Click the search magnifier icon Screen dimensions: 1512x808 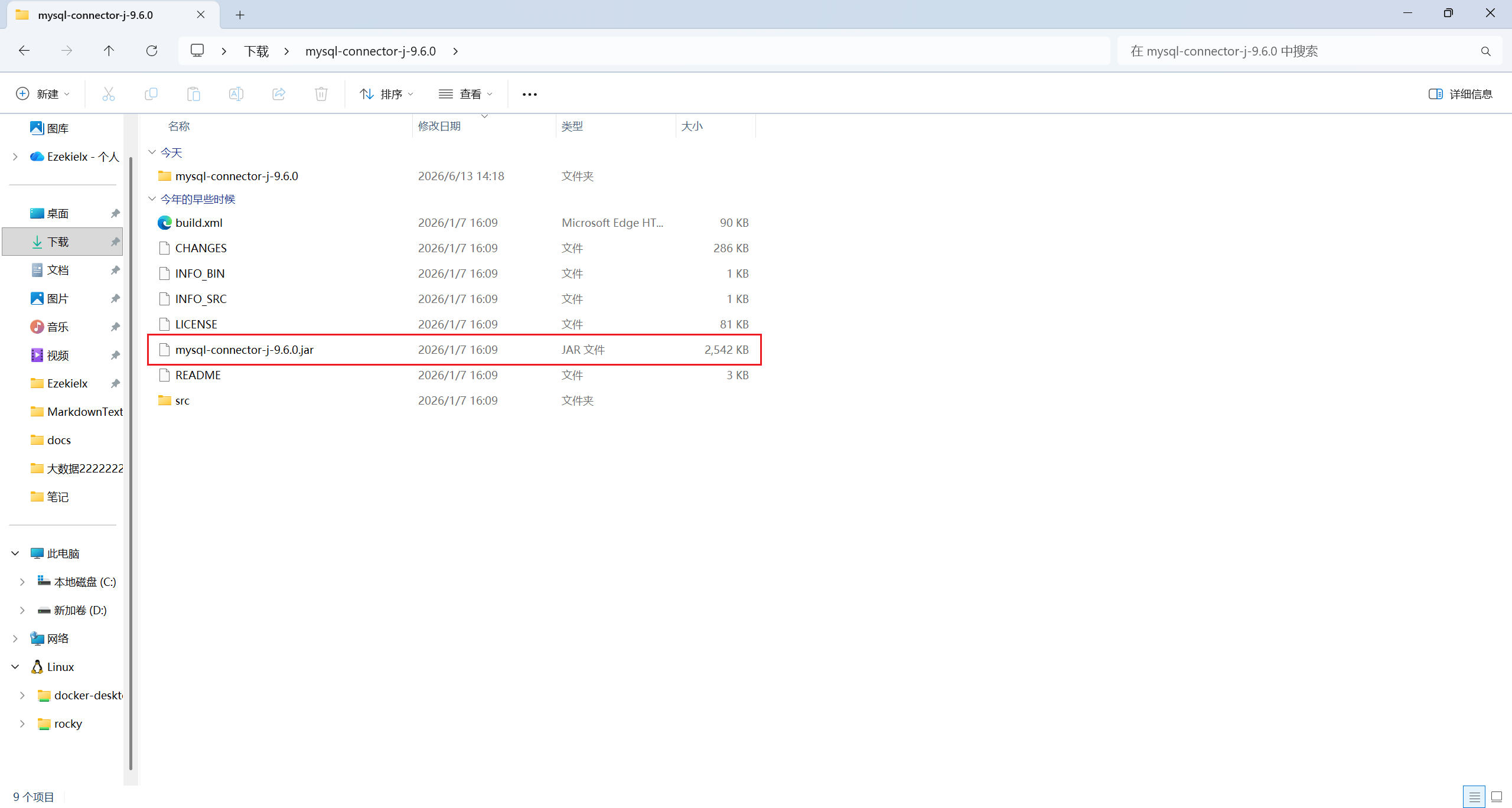[1486, 51]
